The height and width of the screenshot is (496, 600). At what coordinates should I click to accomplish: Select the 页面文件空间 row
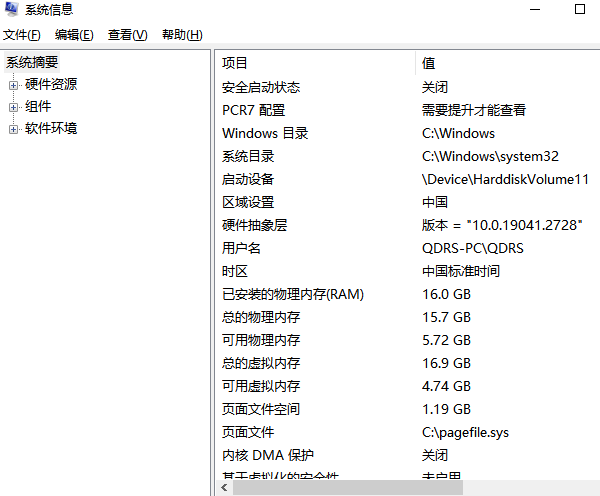coord(408,409)
